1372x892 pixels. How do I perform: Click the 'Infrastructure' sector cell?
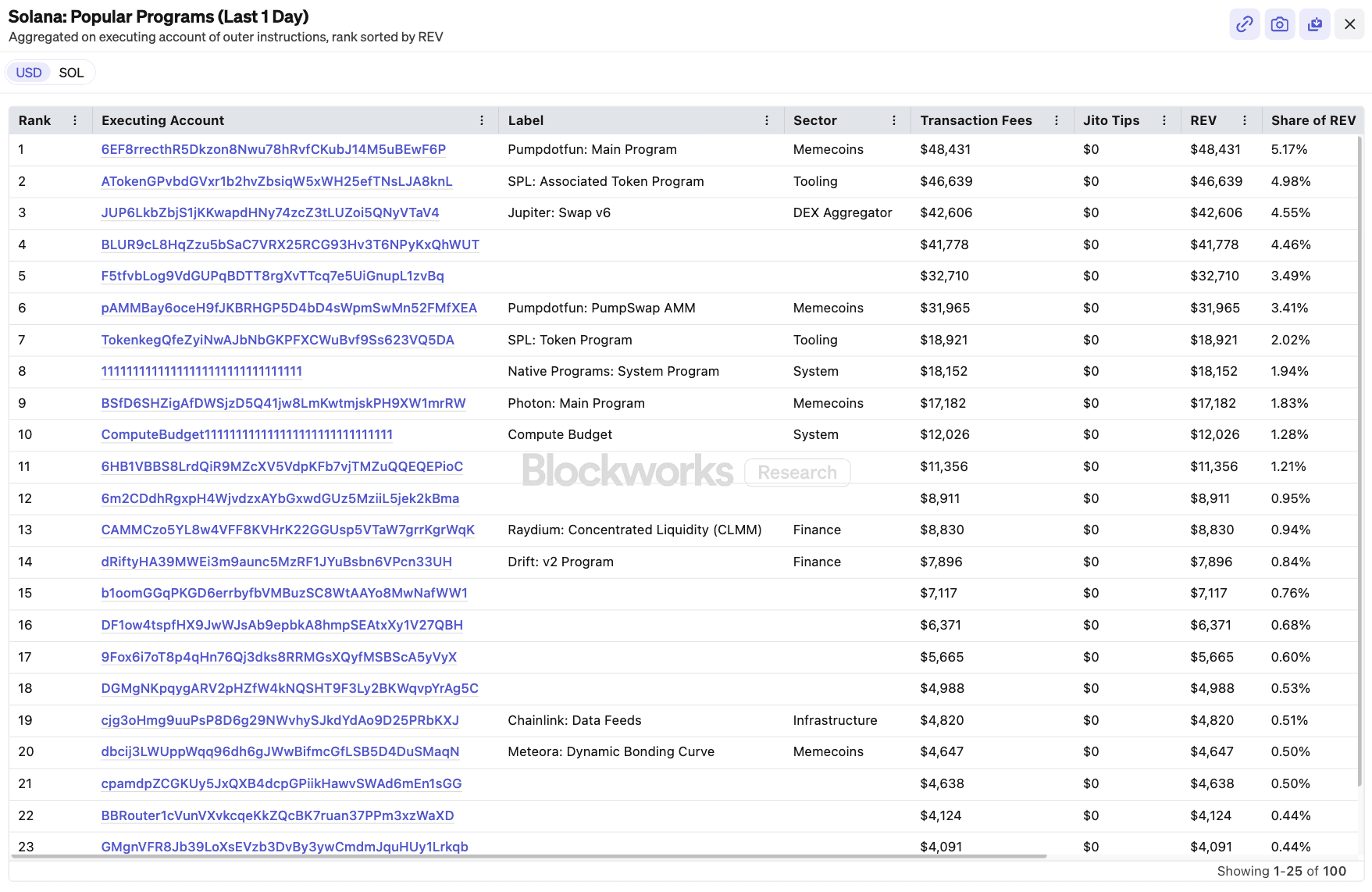[x=835, y=720]
